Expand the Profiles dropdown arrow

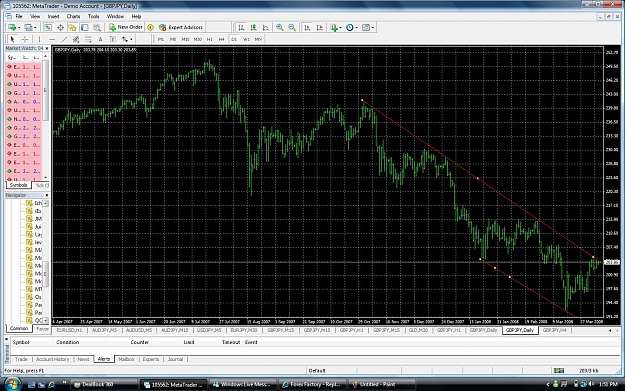[x=35, y=28]
